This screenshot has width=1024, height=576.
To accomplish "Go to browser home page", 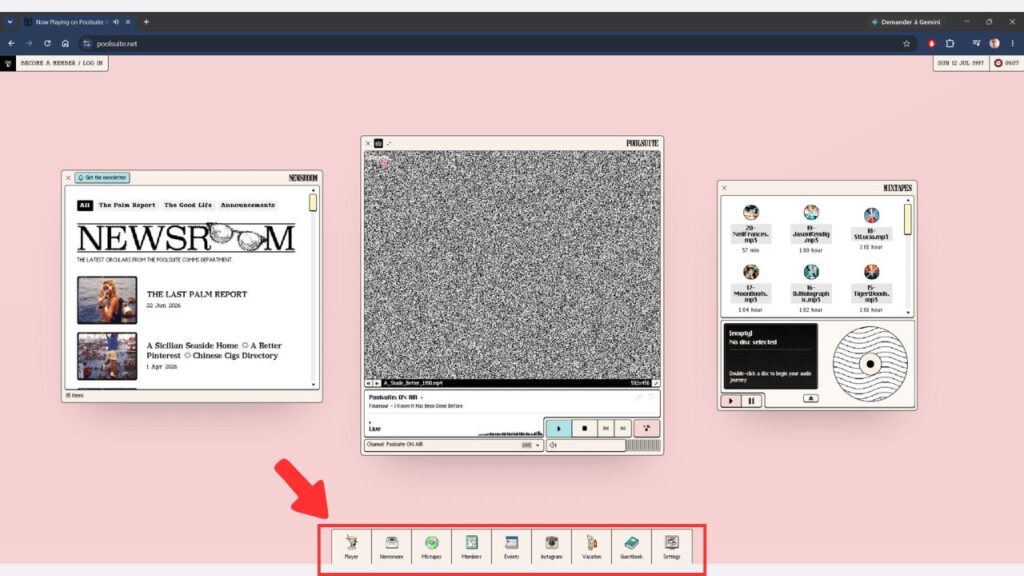I will click(65, 44).
